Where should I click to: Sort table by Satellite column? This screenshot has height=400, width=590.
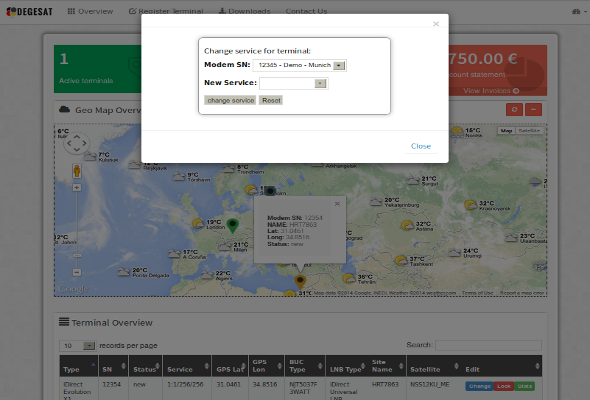click(434, 366)
